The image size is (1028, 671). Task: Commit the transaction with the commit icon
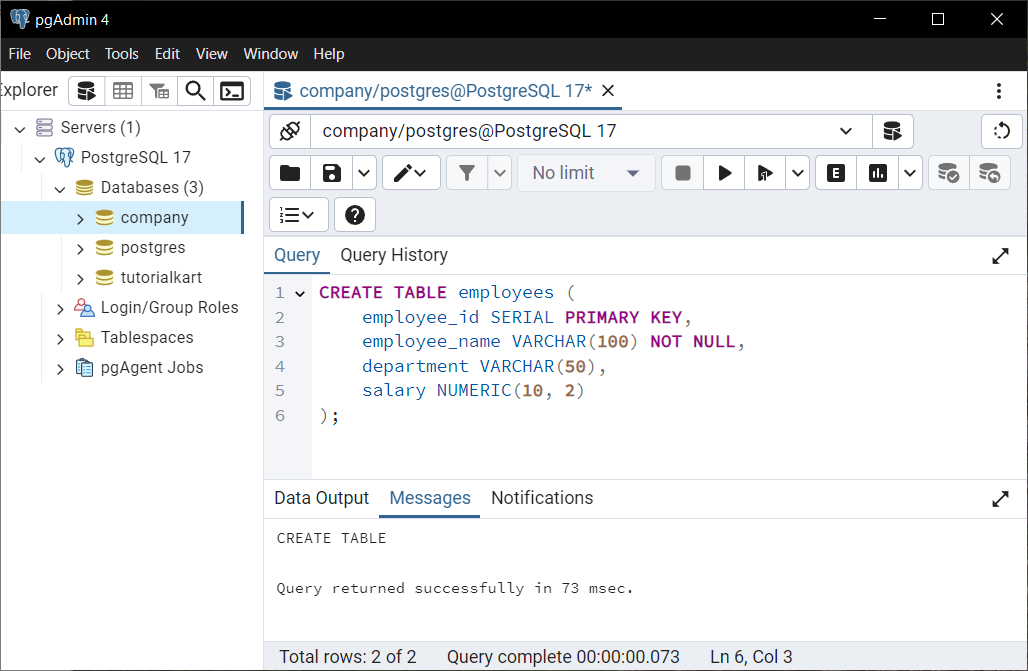pyautogui.click(x=948, y=172)
